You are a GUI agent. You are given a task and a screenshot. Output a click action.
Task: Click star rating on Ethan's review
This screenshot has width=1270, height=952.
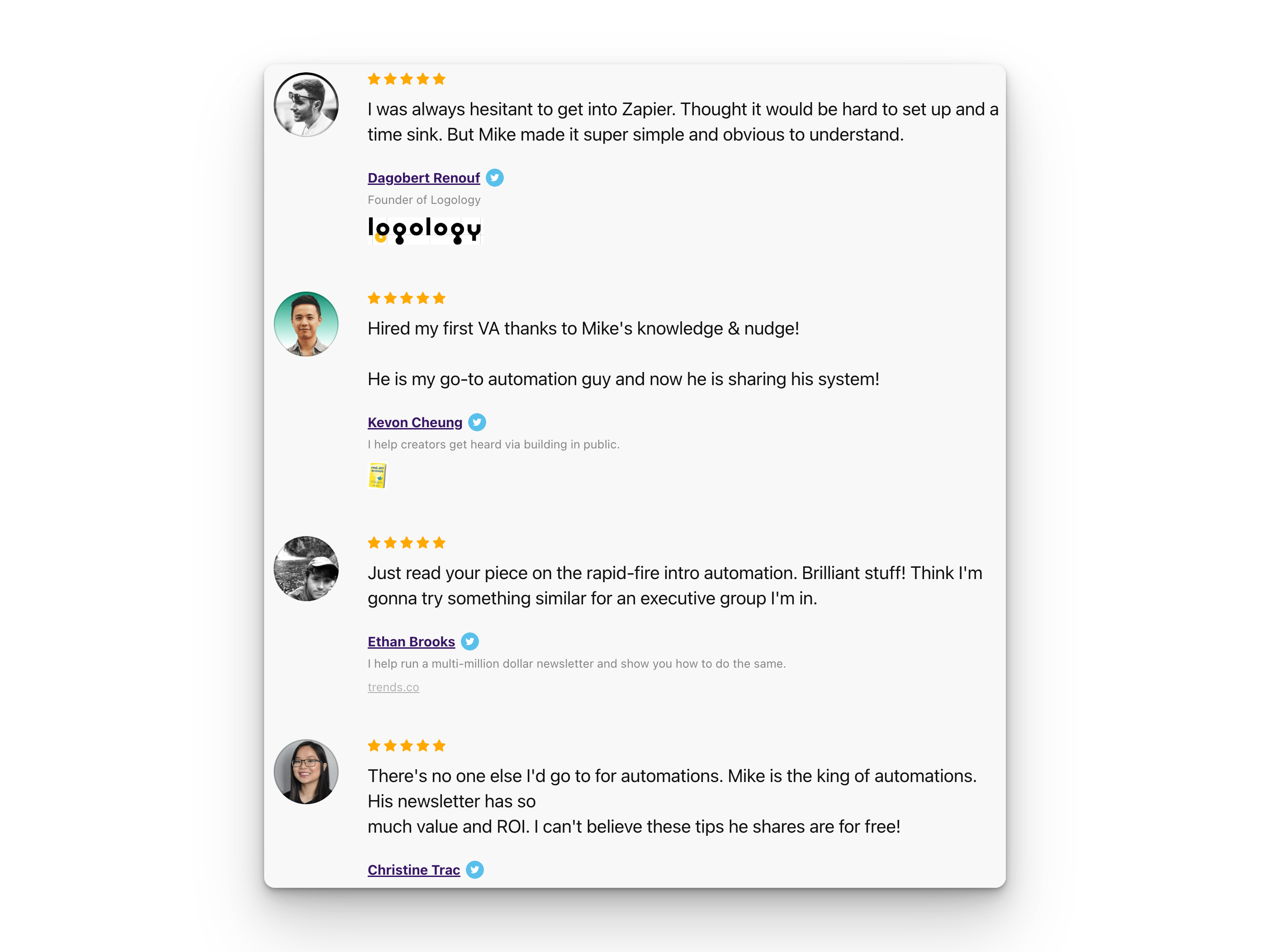coord(407,543)
